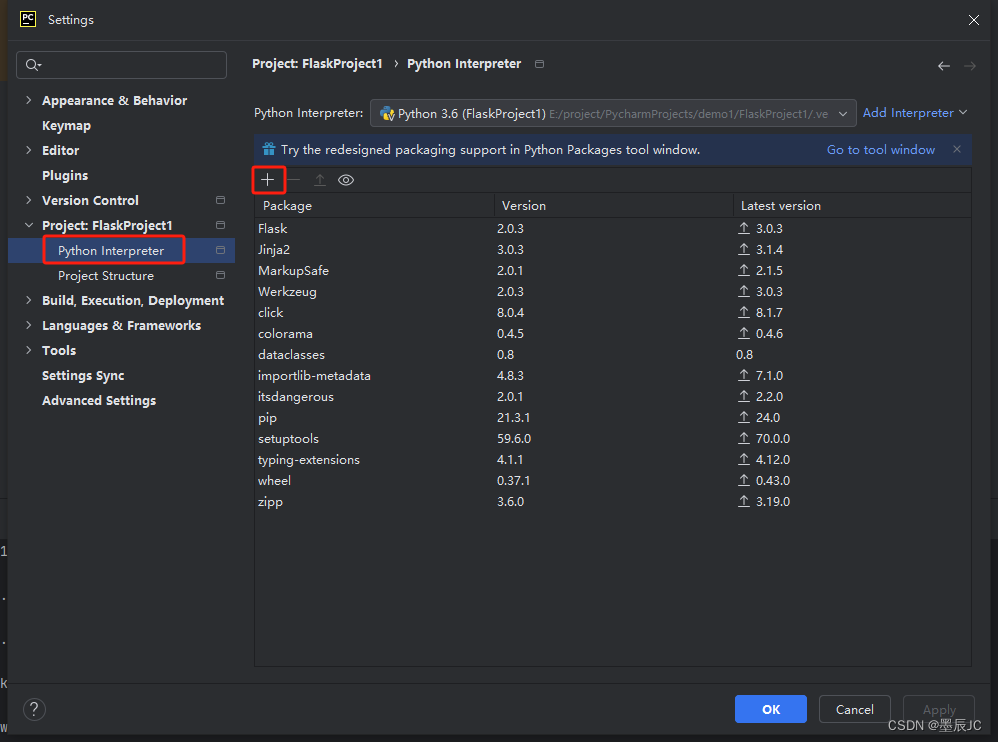Toggle the show early releases eye icon
This screenshot has width=998, height=742.
[x=346, y=180]
